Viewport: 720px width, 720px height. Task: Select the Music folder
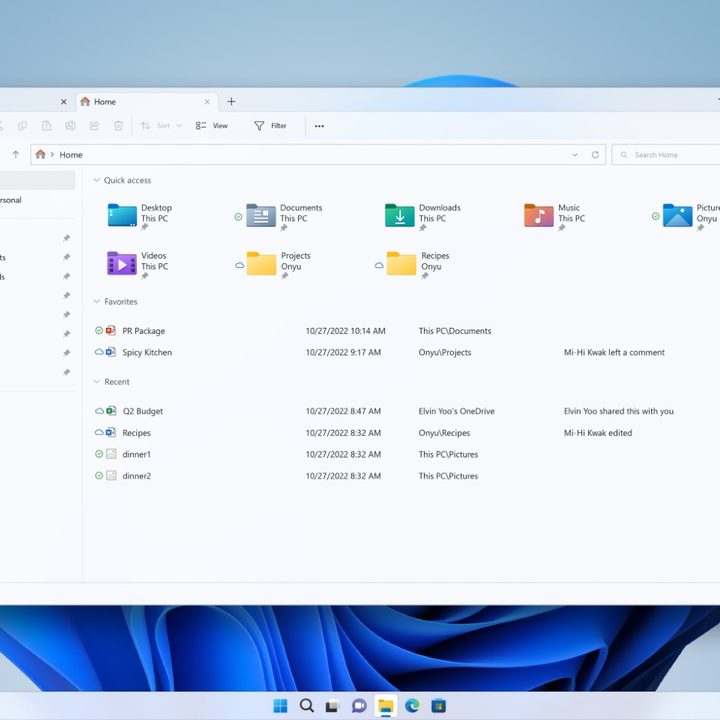pyautogui.click(x=554, y=215)
